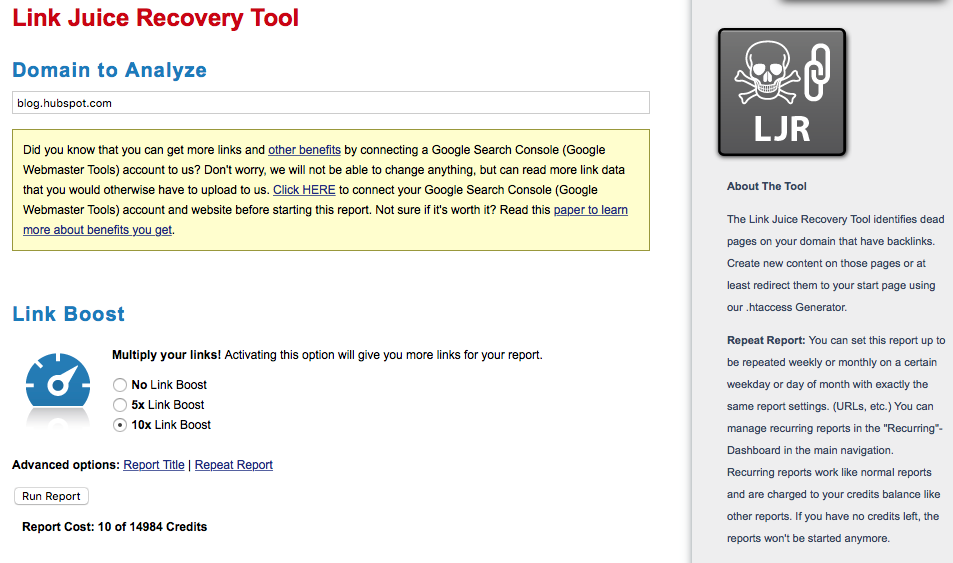Click the 'Repeat Report:' bold label in sidebar
The height and width of the screenshot is (563, 953).
[x=766, y=340]
